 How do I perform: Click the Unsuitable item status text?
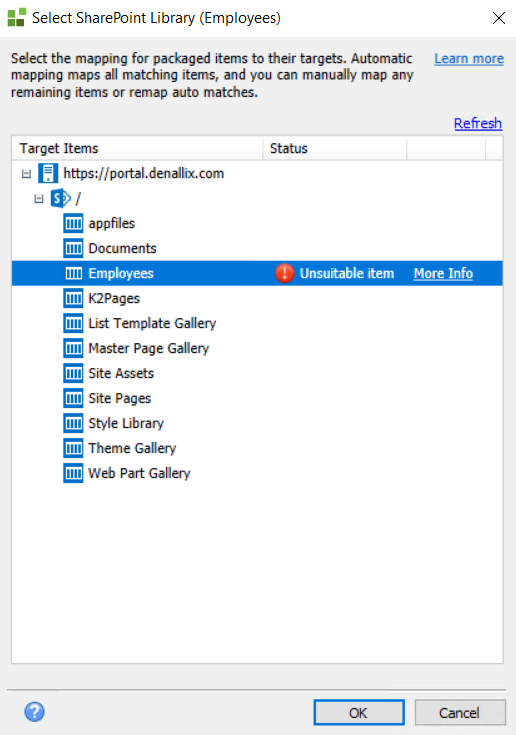coord(347,273)
